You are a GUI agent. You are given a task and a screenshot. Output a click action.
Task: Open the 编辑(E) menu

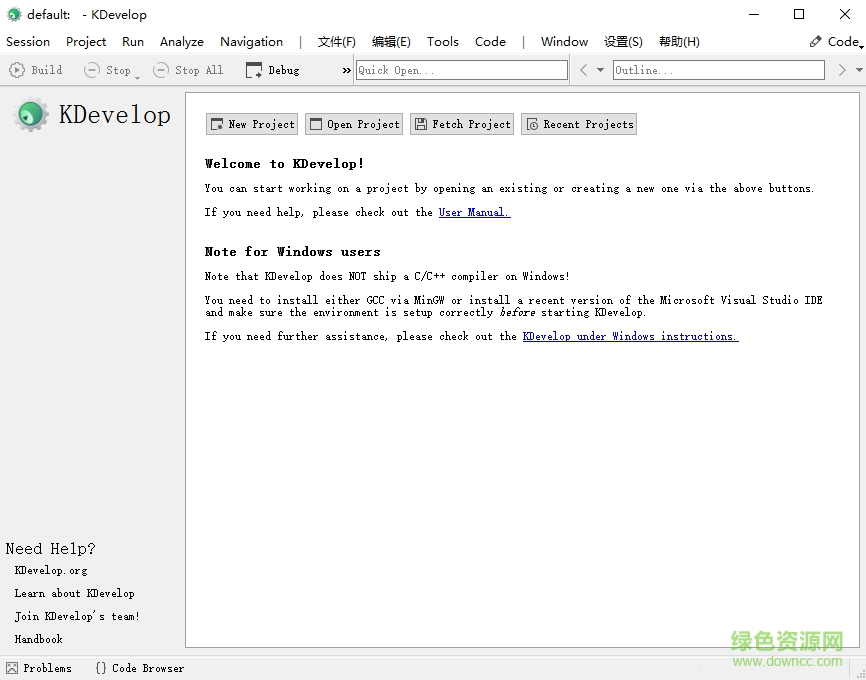coord(391,41)
